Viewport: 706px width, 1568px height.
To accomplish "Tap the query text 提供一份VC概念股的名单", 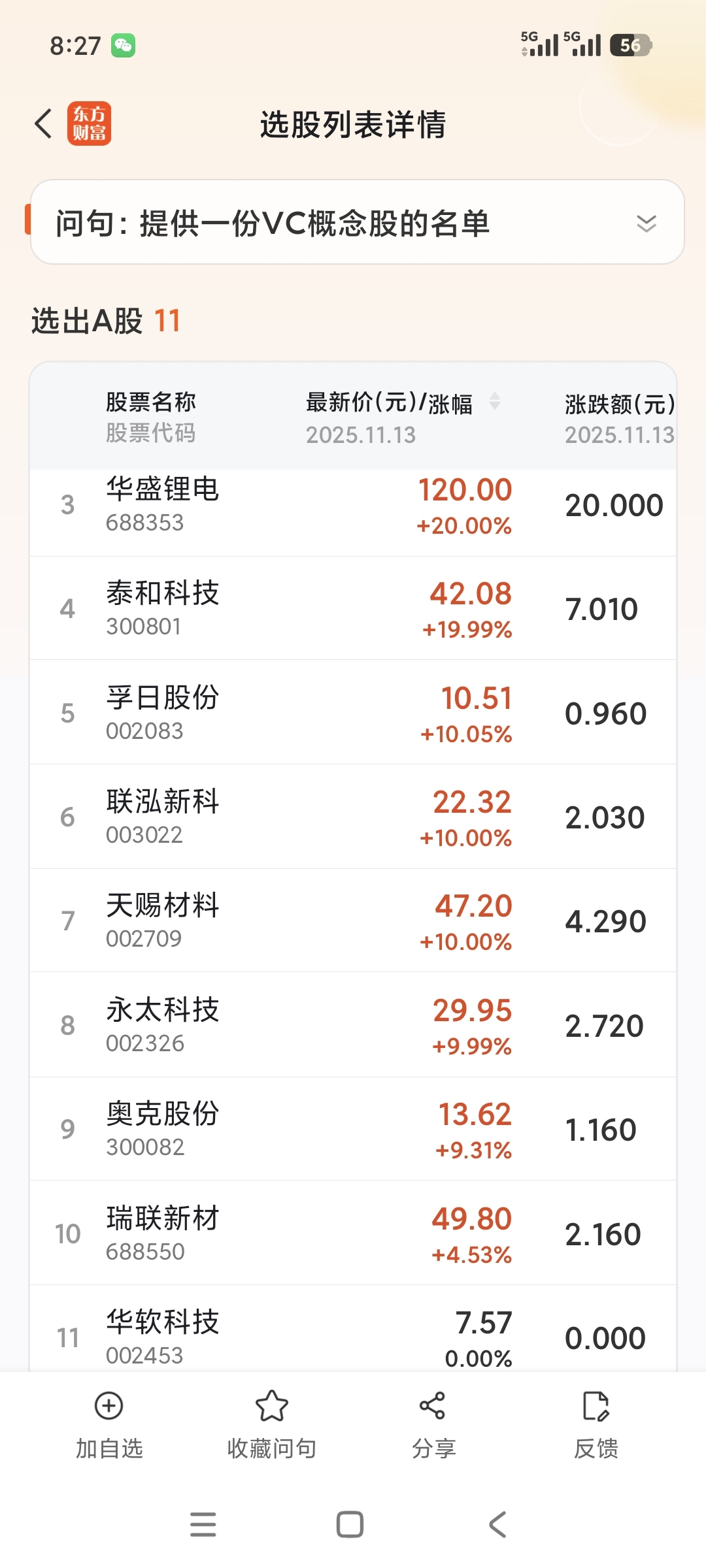I will point(314,223).
